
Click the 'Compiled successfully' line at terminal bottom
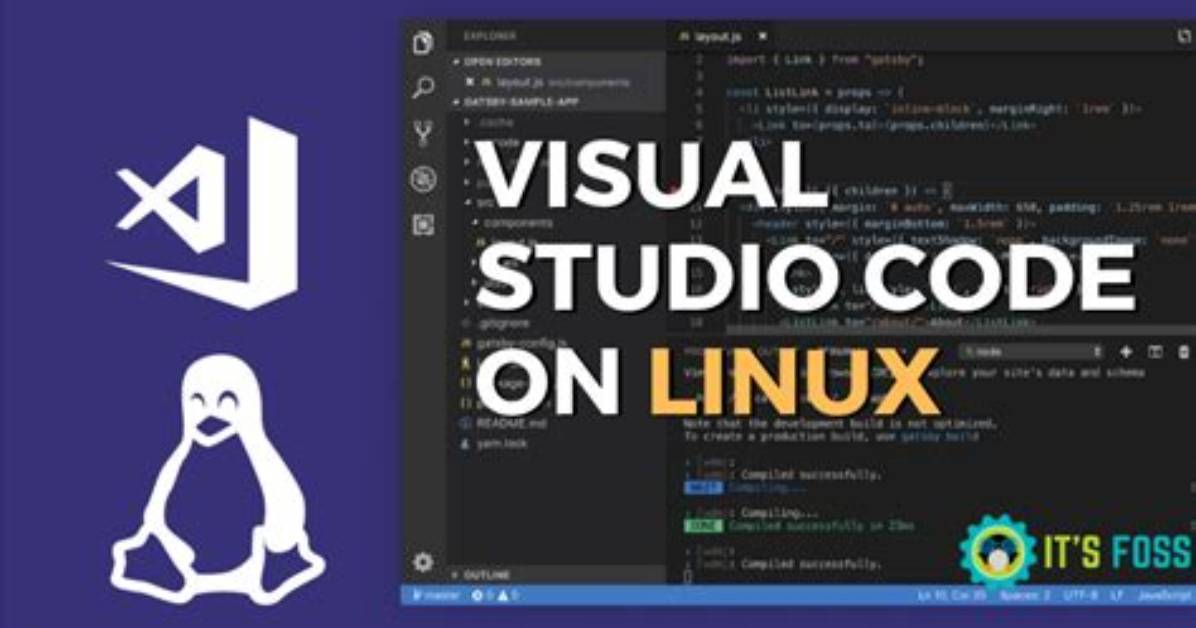point(811,564)
